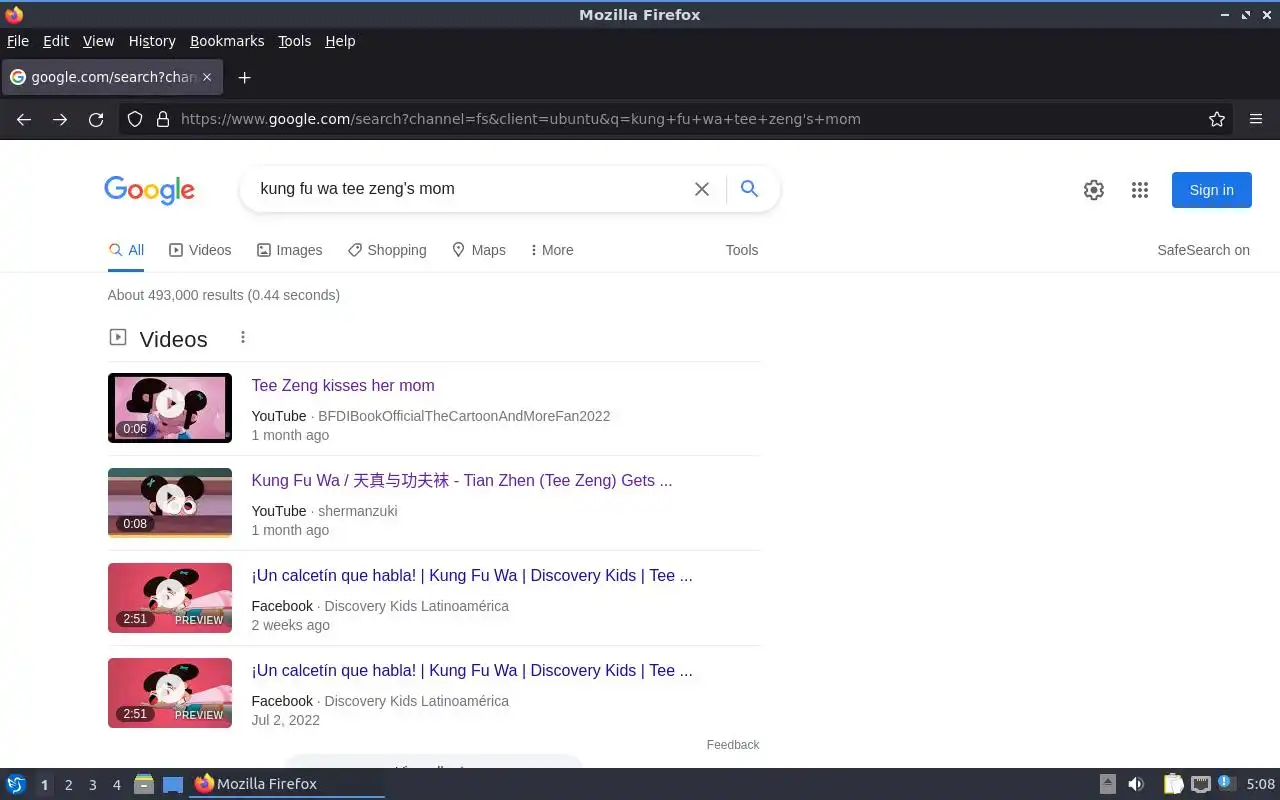Screen dimensions: 1280x800
Task: Open 'Tee Zeng kisses her mom' video link
Action: 343,385
